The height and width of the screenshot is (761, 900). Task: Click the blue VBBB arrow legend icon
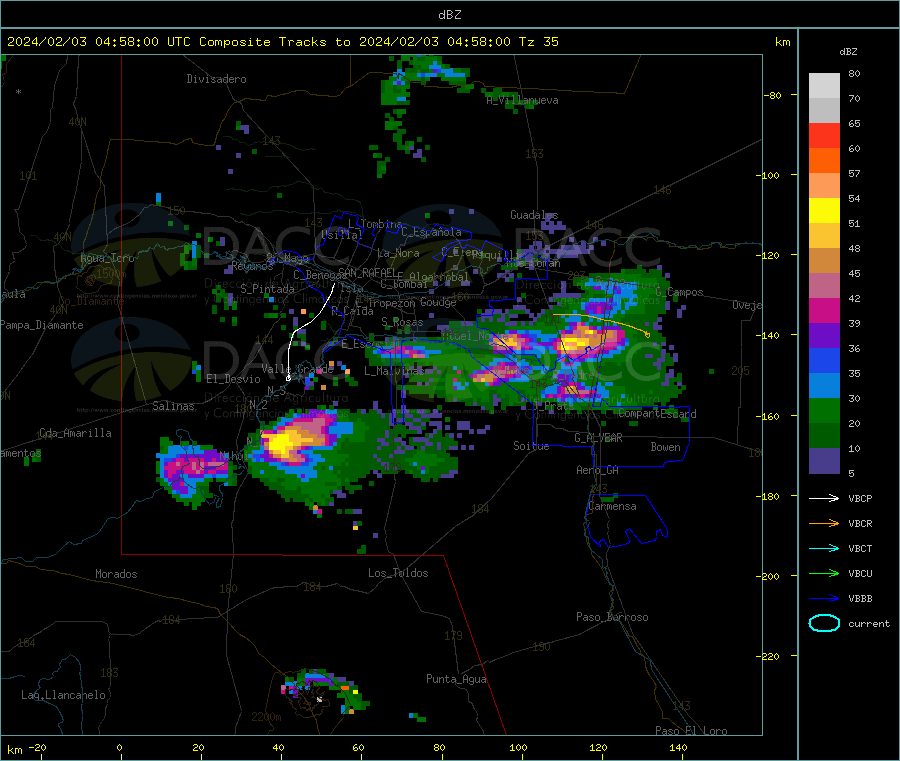point(824,599)
